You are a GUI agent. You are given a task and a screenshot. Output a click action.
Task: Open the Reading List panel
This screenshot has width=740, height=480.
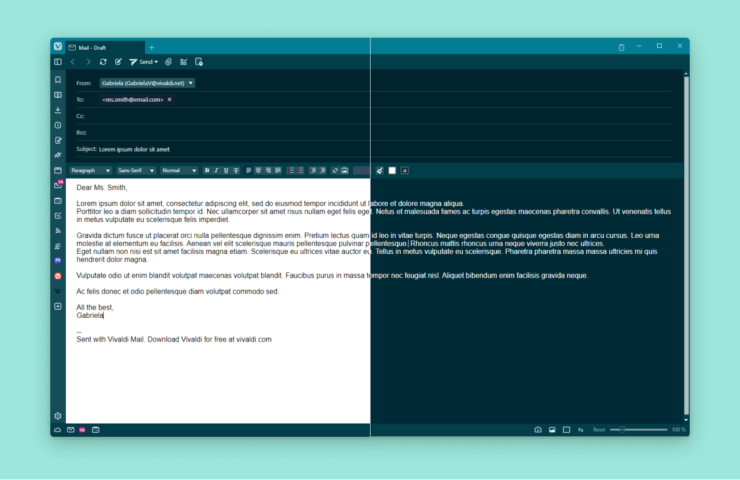coord(58,95)
